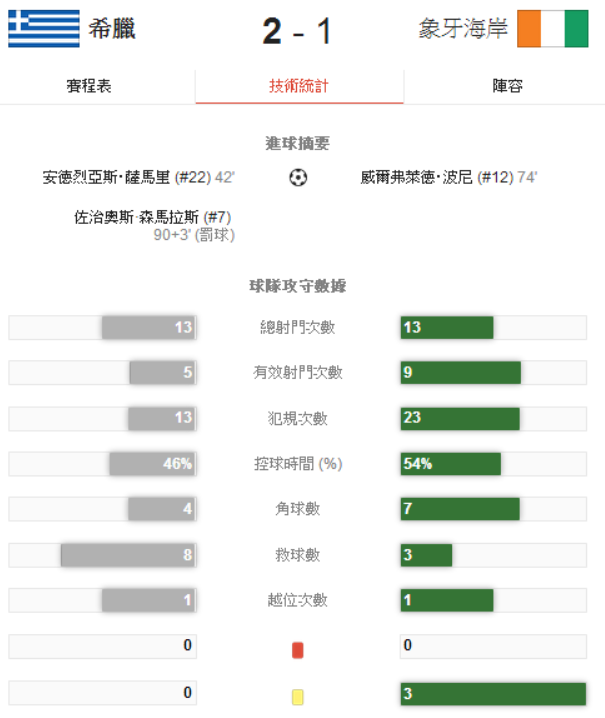Click Greece total shots bar showing 13
The image size is (605, 718).
point(148,327)
